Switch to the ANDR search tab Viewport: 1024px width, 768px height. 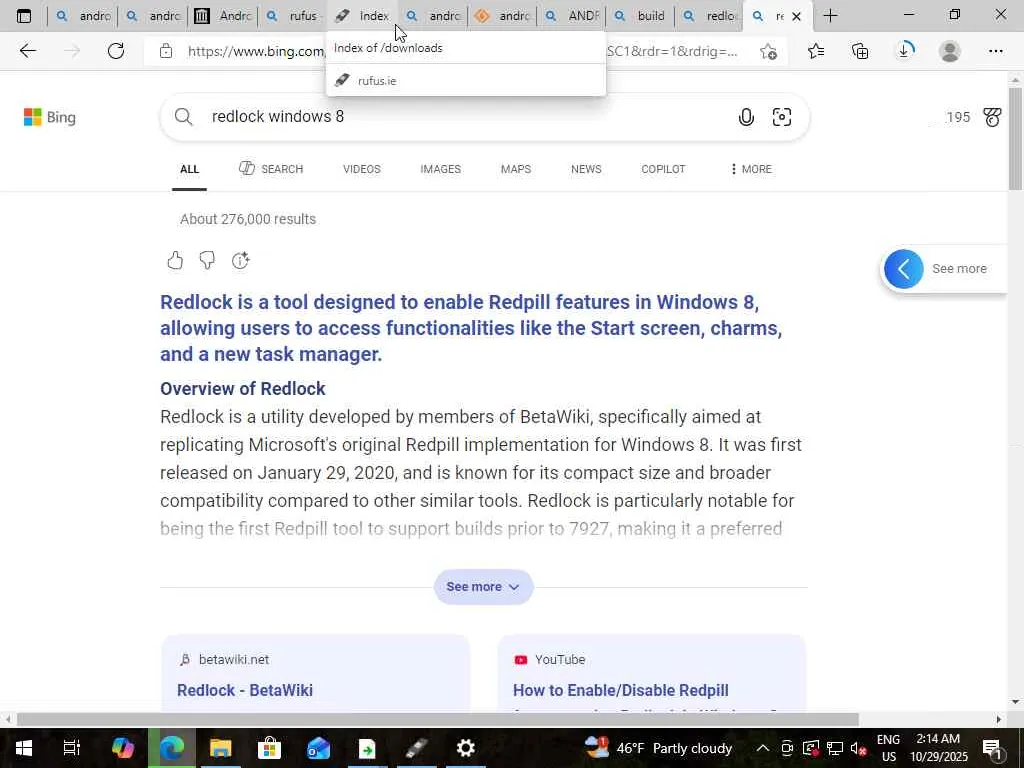point(571,16)
